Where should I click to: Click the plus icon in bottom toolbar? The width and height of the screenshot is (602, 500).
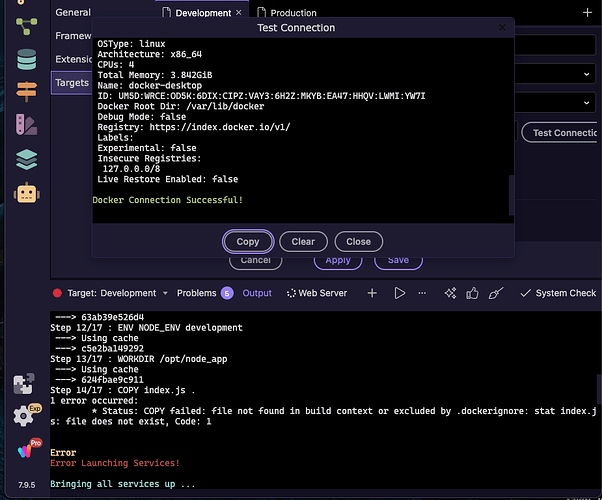[372, 293]
